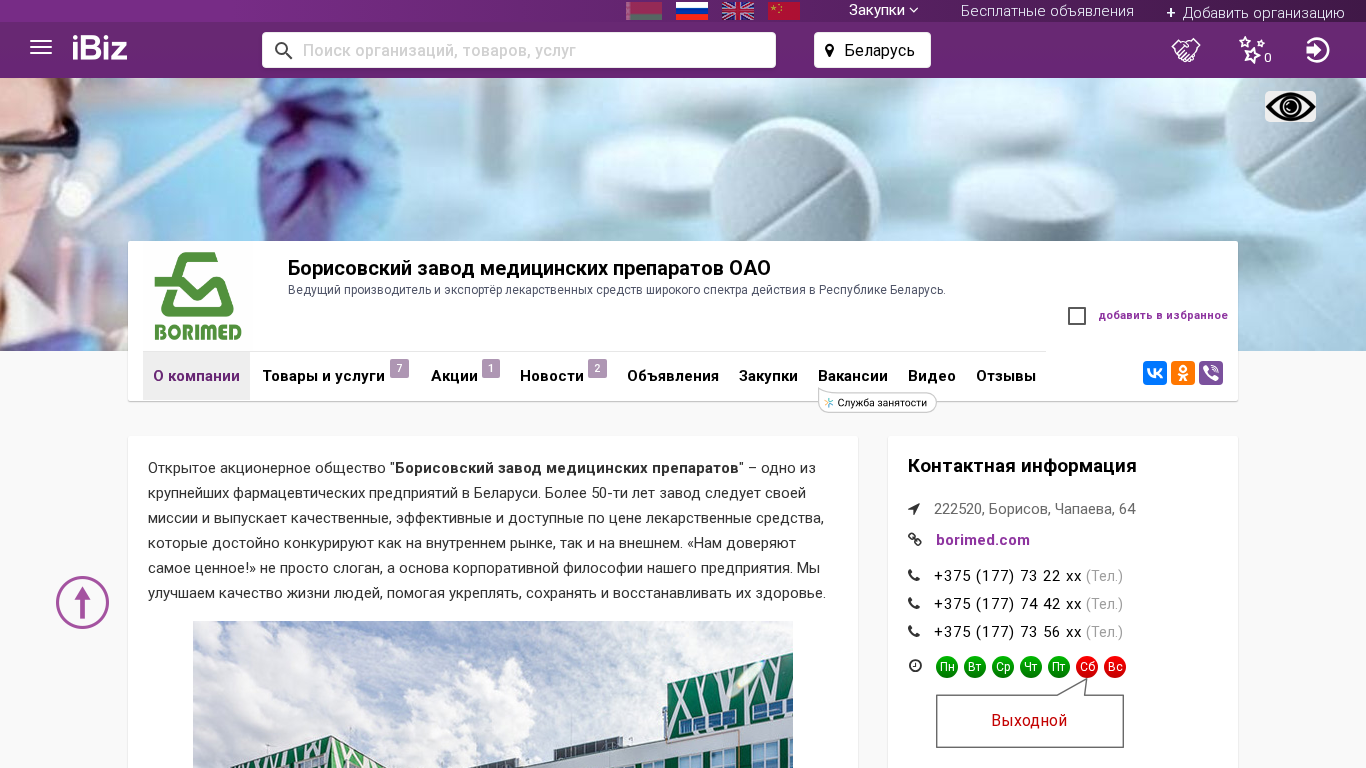This screenshot has width=1366, height=768.
Task: Select Thursday (Чт) in work schedule
Action: click(x=1031, y=667)
